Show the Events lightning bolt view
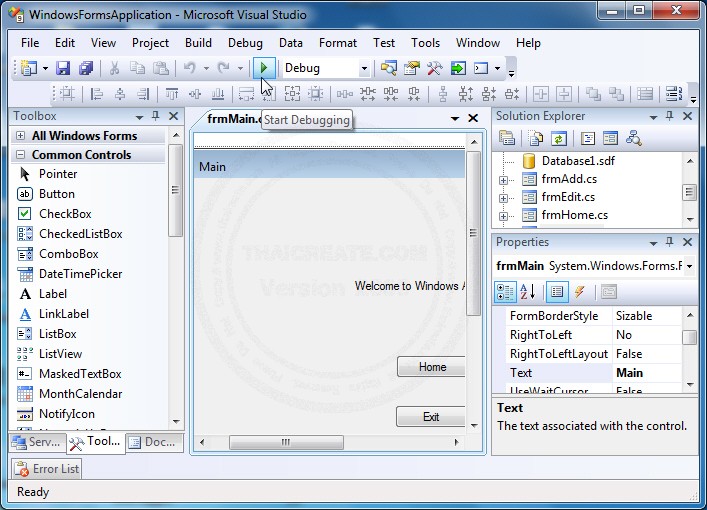 tap(579, 292)
